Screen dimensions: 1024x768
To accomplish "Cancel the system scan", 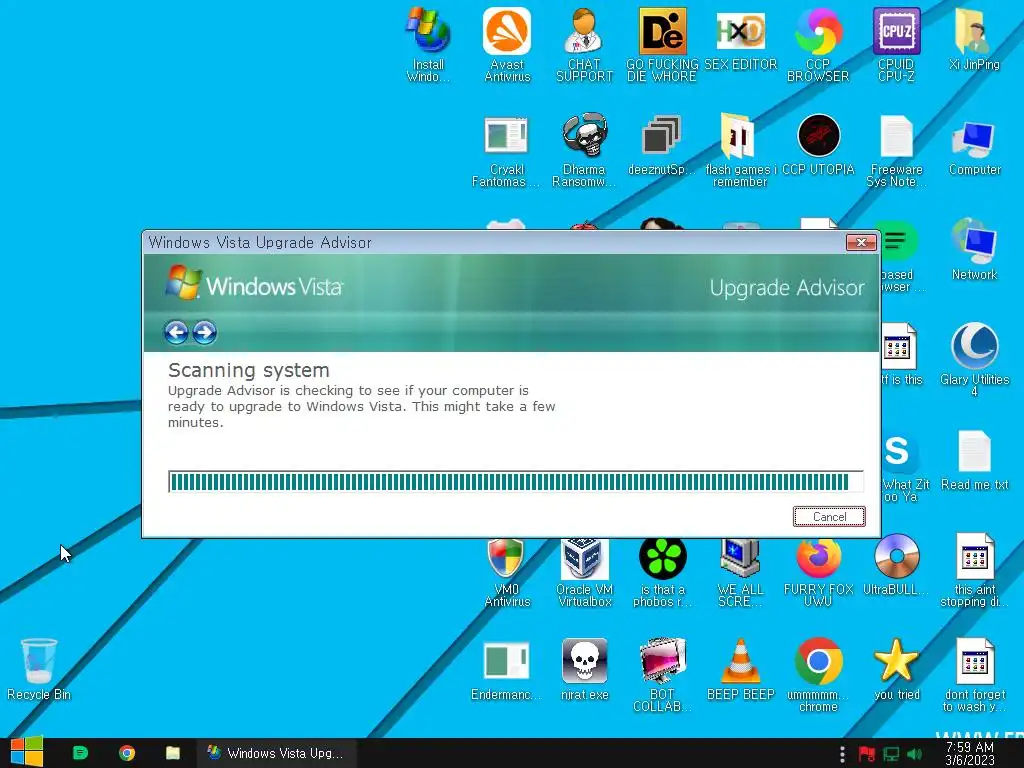I will pyautogui.click(x=829, y=517).
